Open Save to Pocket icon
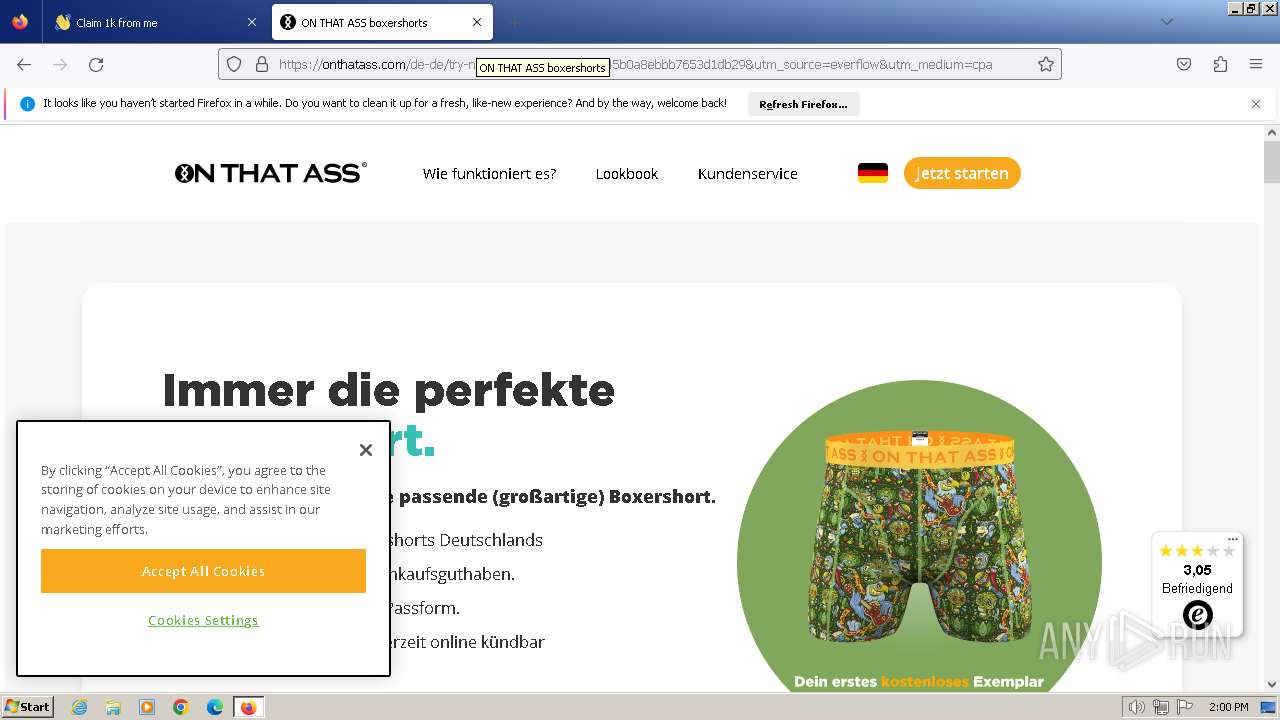 click(1184, 64)
